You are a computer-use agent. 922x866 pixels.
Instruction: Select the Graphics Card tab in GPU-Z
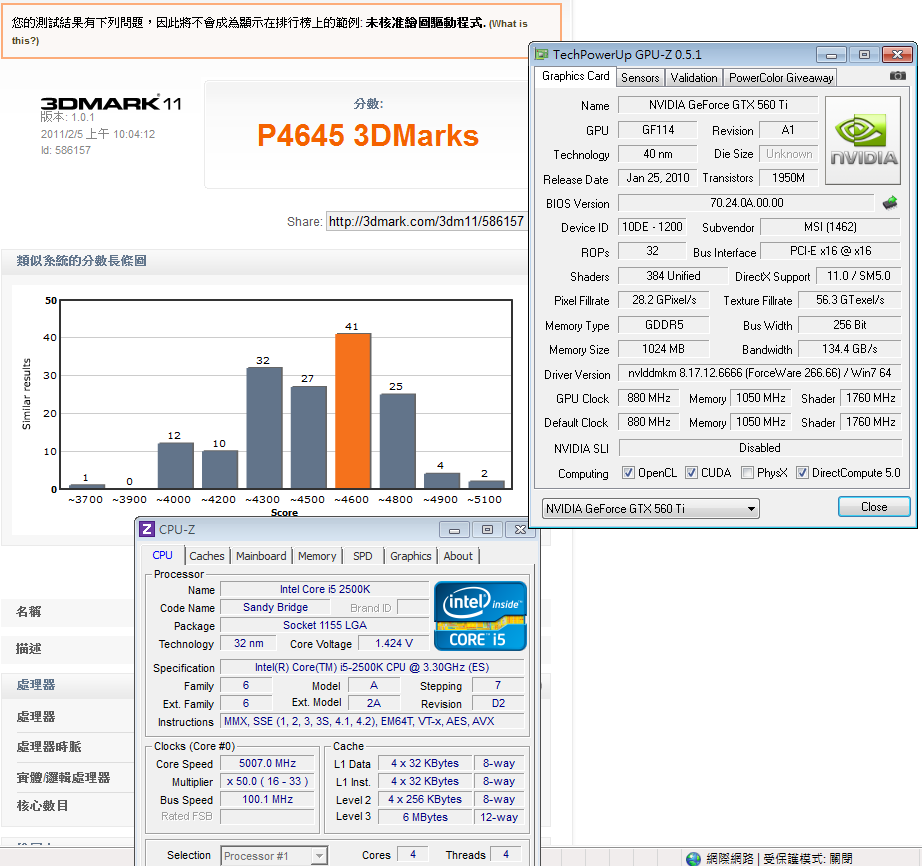tap(576, 76)
